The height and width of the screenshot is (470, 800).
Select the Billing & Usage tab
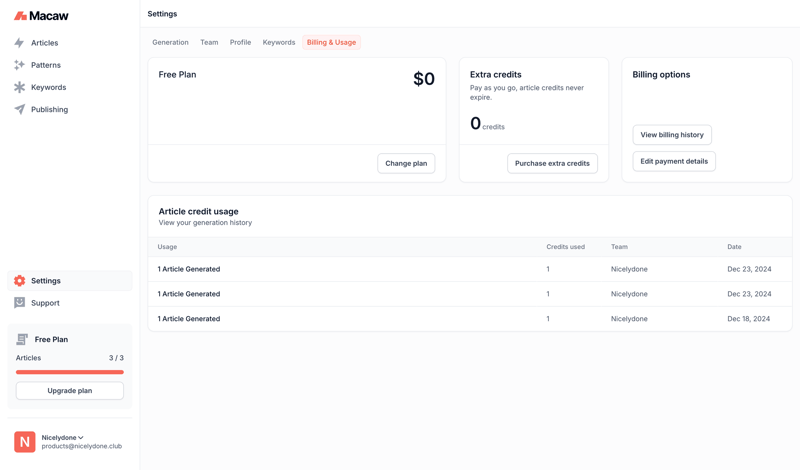click(x=331, y=42)
